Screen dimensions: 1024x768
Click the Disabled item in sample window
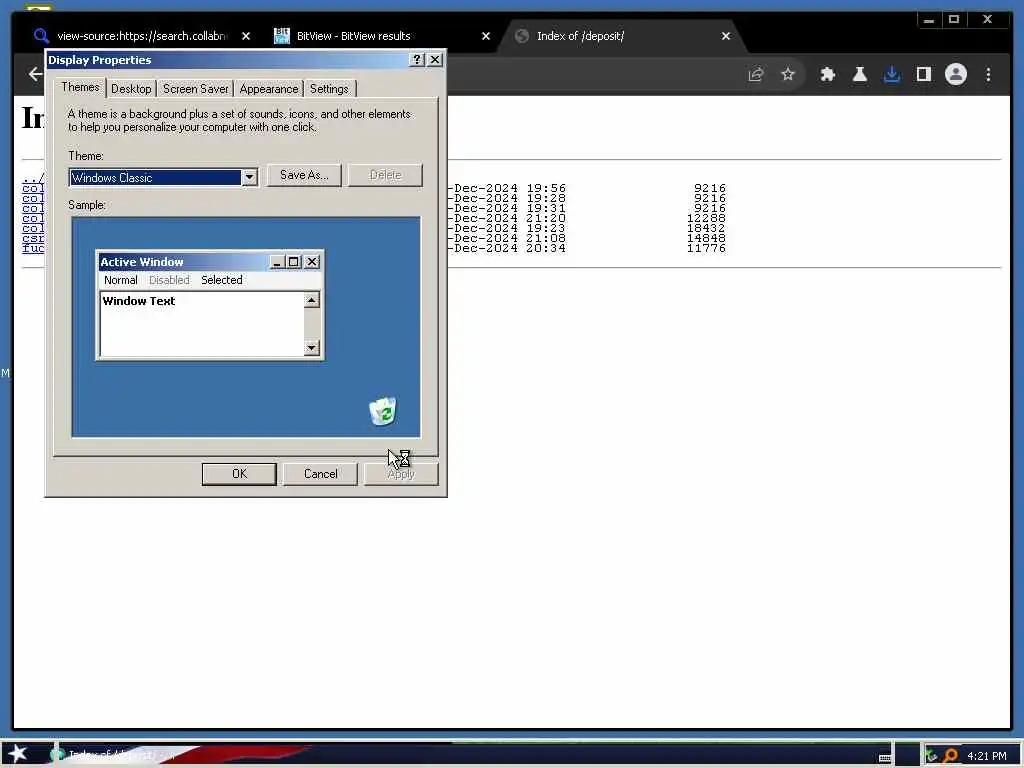[169, 280]
